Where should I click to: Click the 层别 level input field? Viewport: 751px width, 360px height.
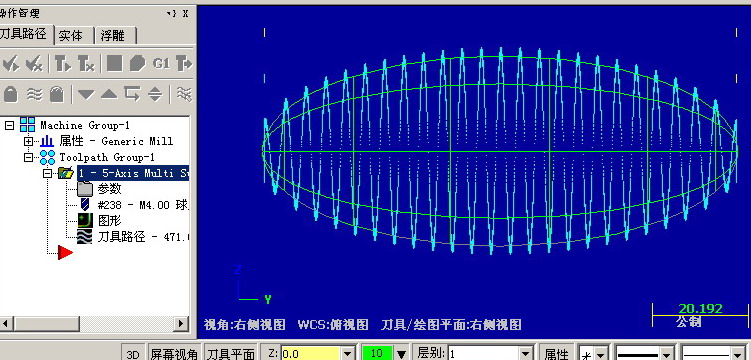click(483, 354)
